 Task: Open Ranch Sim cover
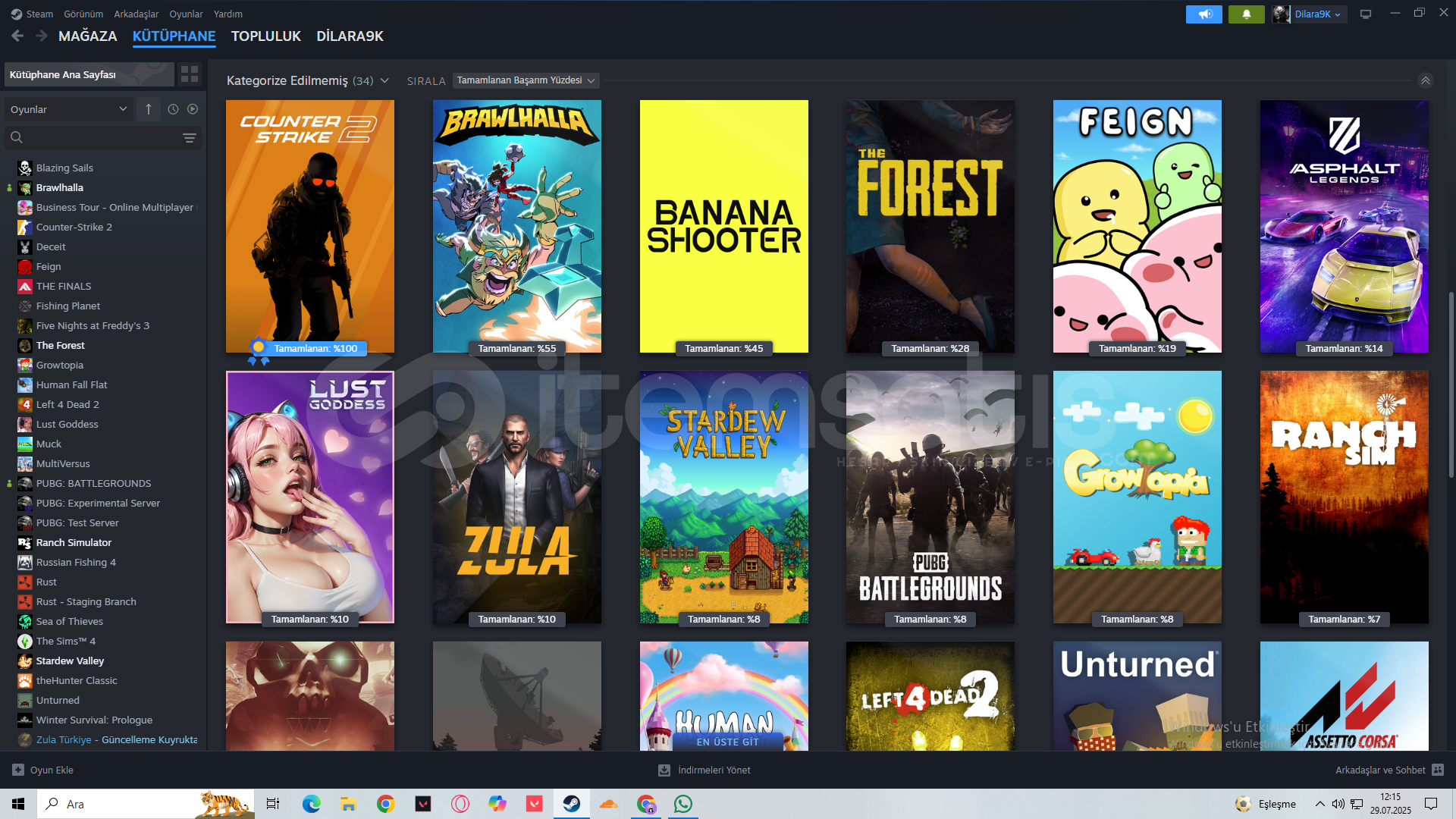(x=1345, y=497)
